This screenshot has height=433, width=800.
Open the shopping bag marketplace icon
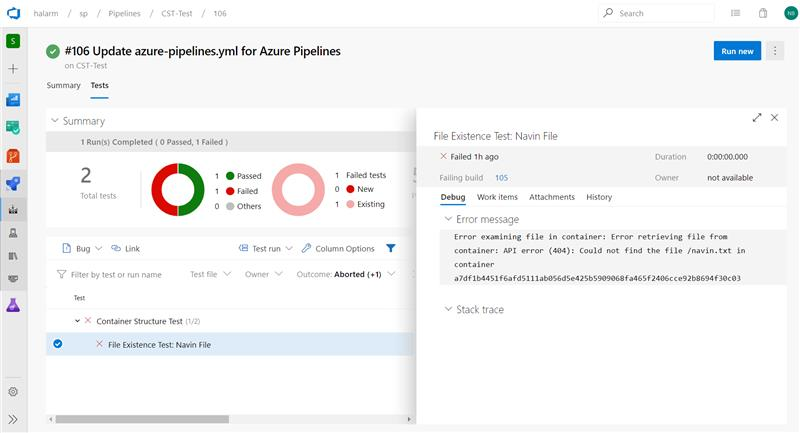coord(763,13)
